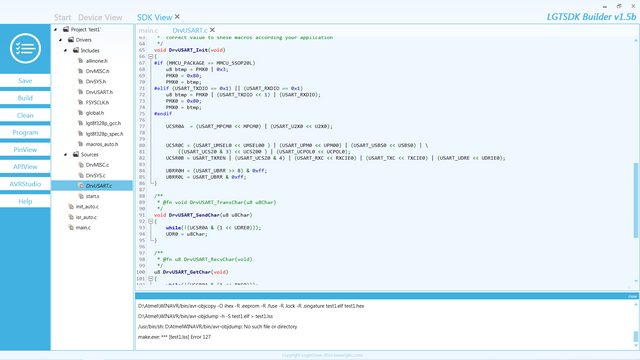Open DrvUSART.h from the Includes list
The width and height of the screenshot is (640, 360).
pos(99,92)
